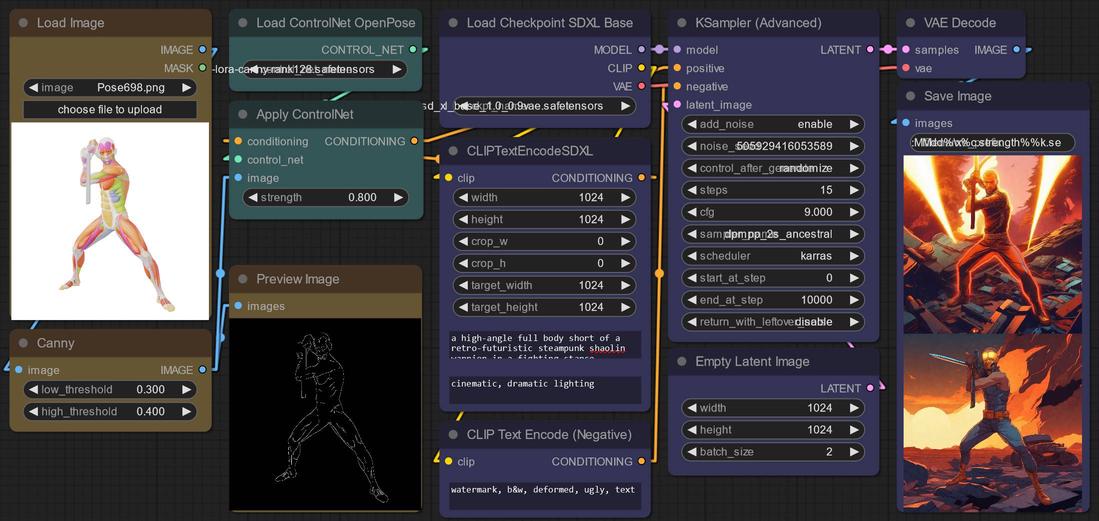Collapse the Load ControlNet OpenPose node dot

243,23
